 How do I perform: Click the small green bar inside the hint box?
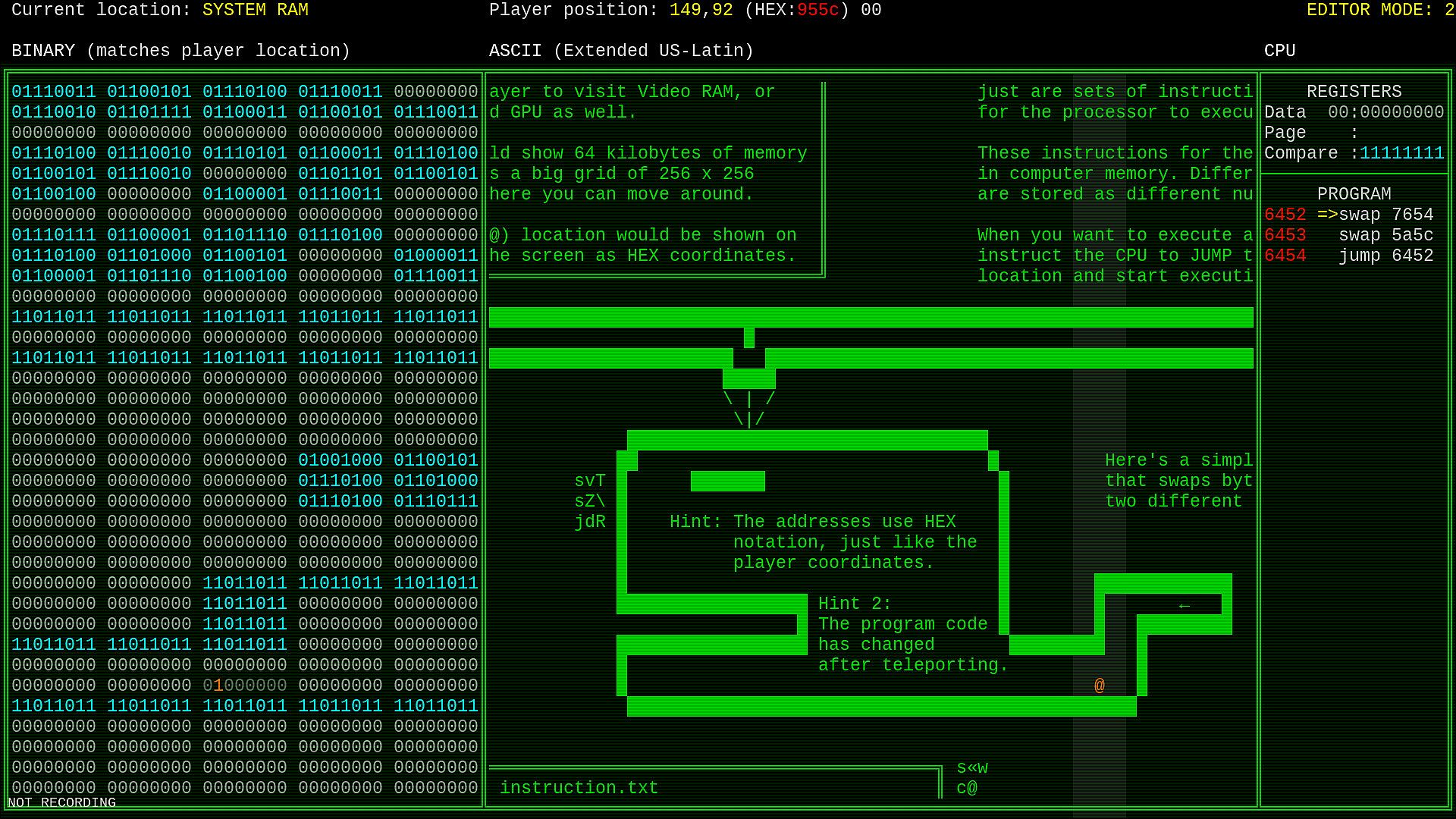click(727, 481)
